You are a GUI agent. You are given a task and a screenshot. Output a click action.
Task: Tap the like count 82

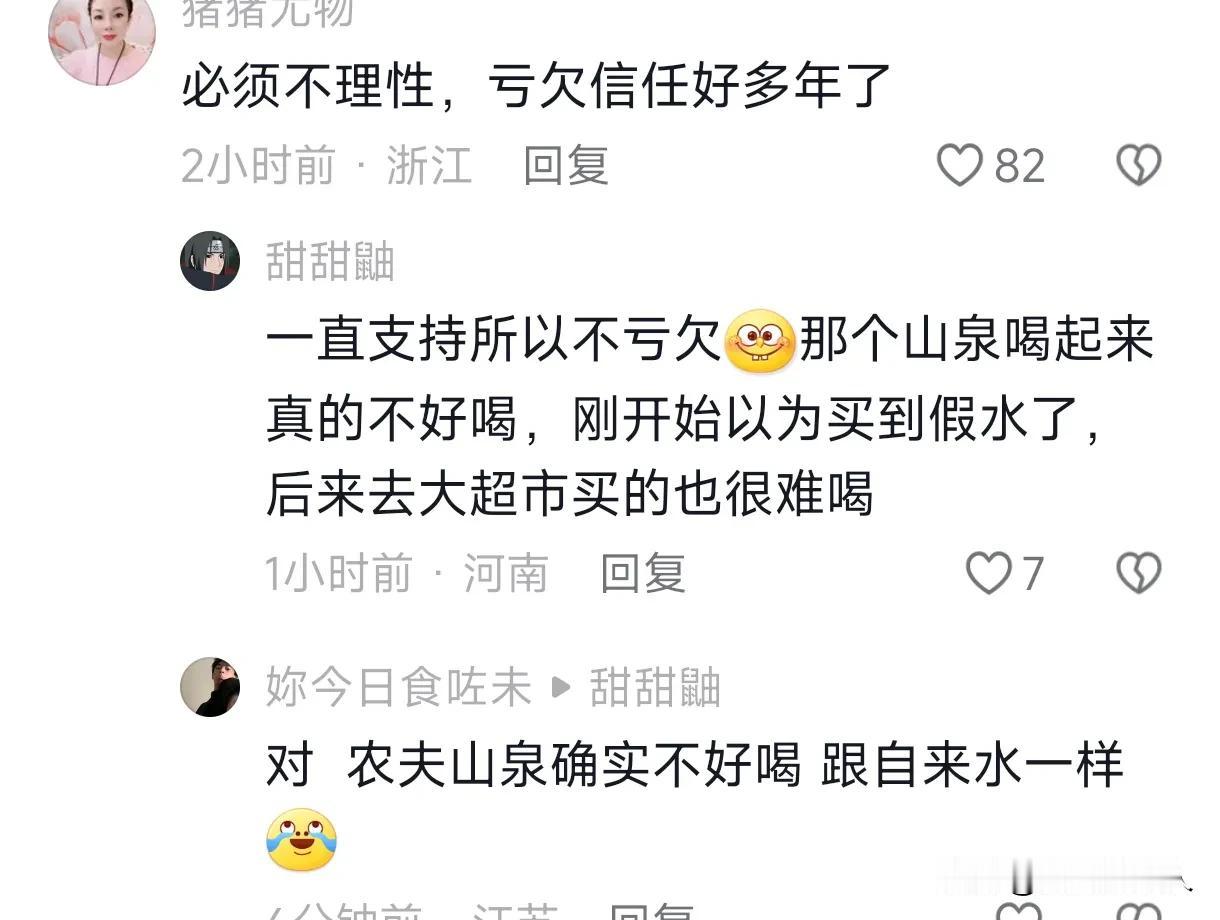pyautogui.click(x=1020, y=166)
